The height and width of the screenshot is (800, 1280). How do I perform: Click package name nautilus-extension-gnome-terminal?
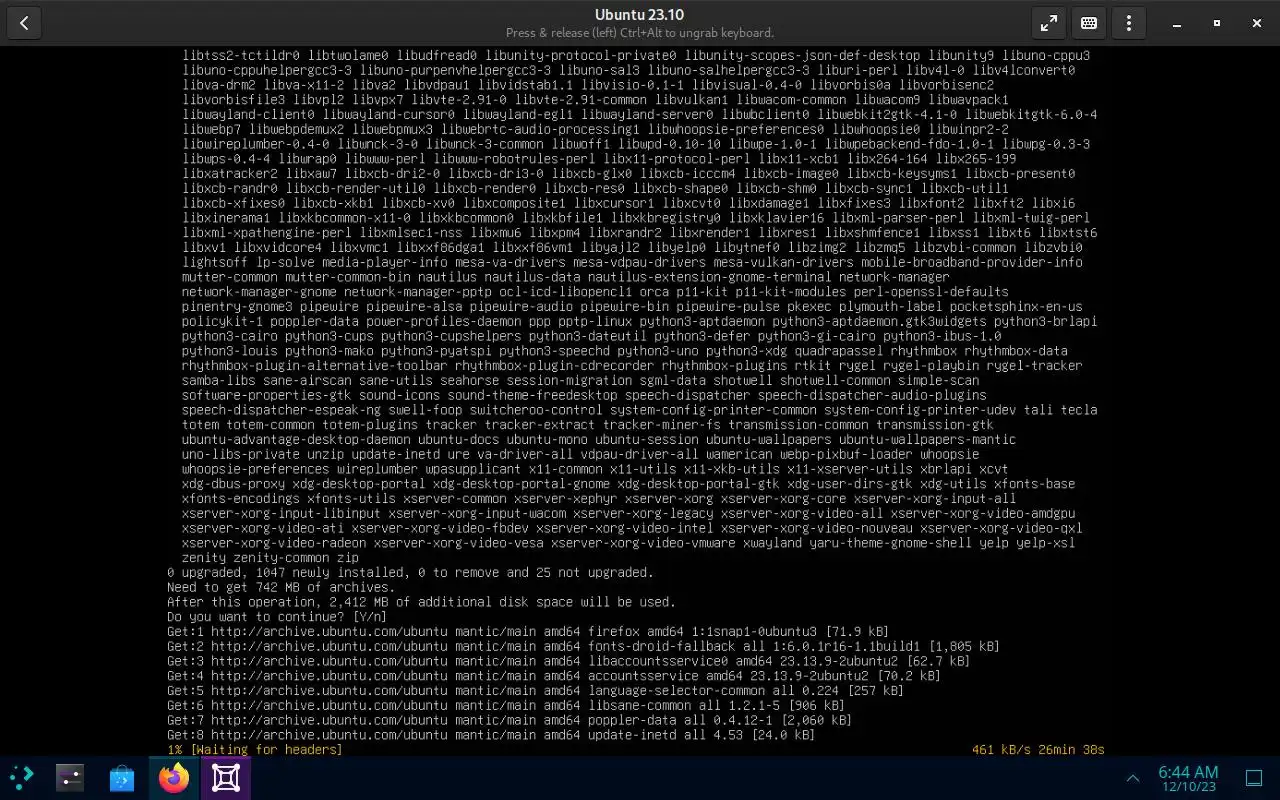[709, 277]
